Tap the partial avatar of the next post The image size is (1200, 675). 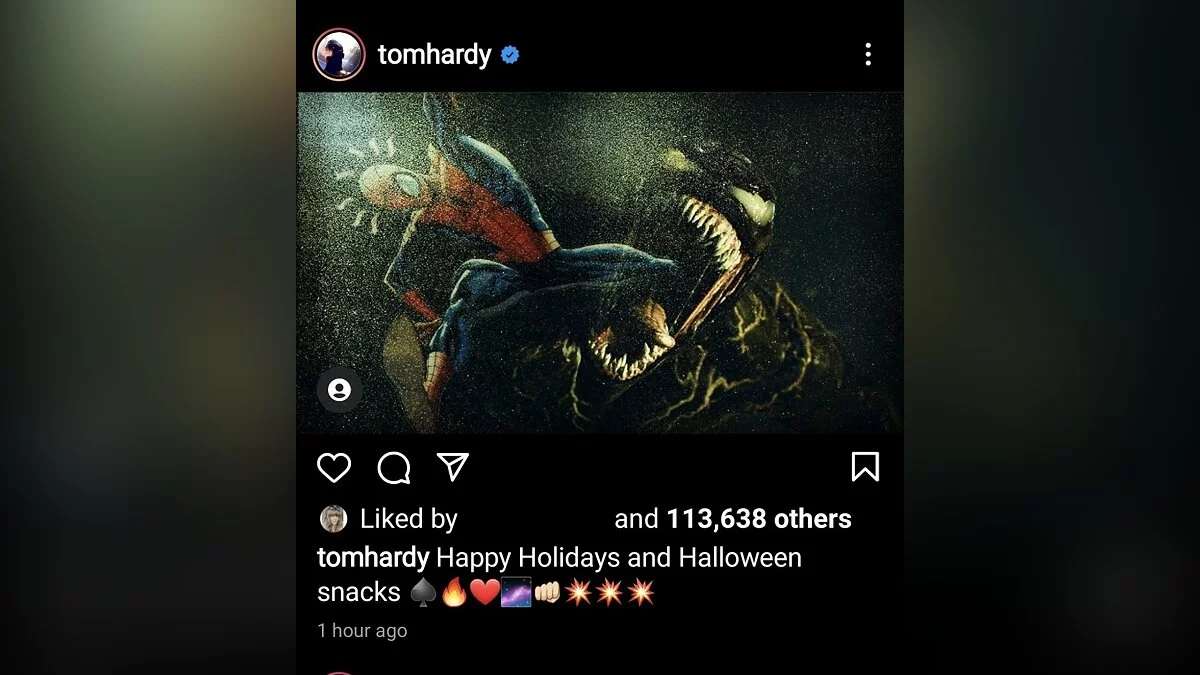339,671
